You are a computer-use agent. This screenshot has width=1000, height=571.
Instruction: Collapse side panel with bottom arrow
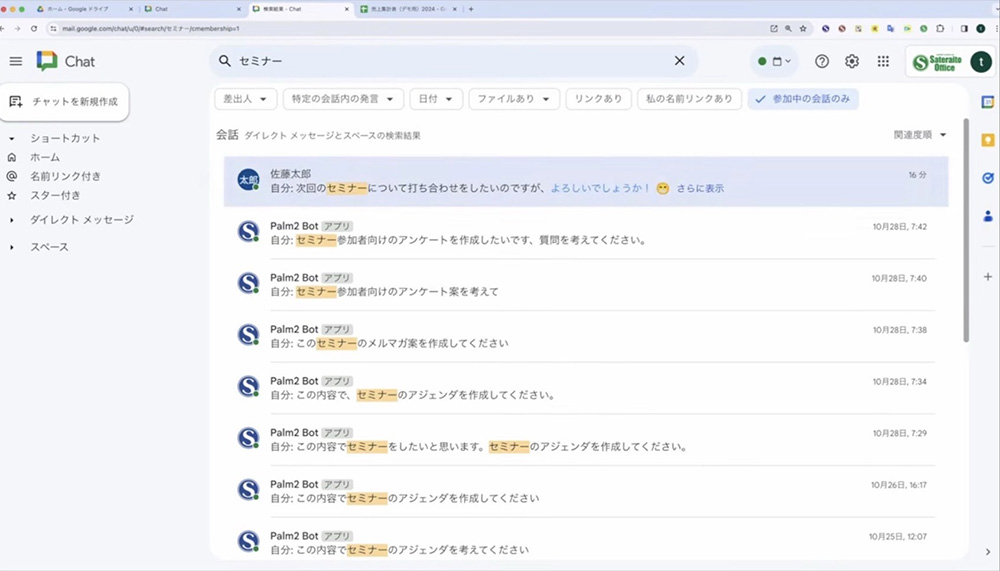(987, 552)
